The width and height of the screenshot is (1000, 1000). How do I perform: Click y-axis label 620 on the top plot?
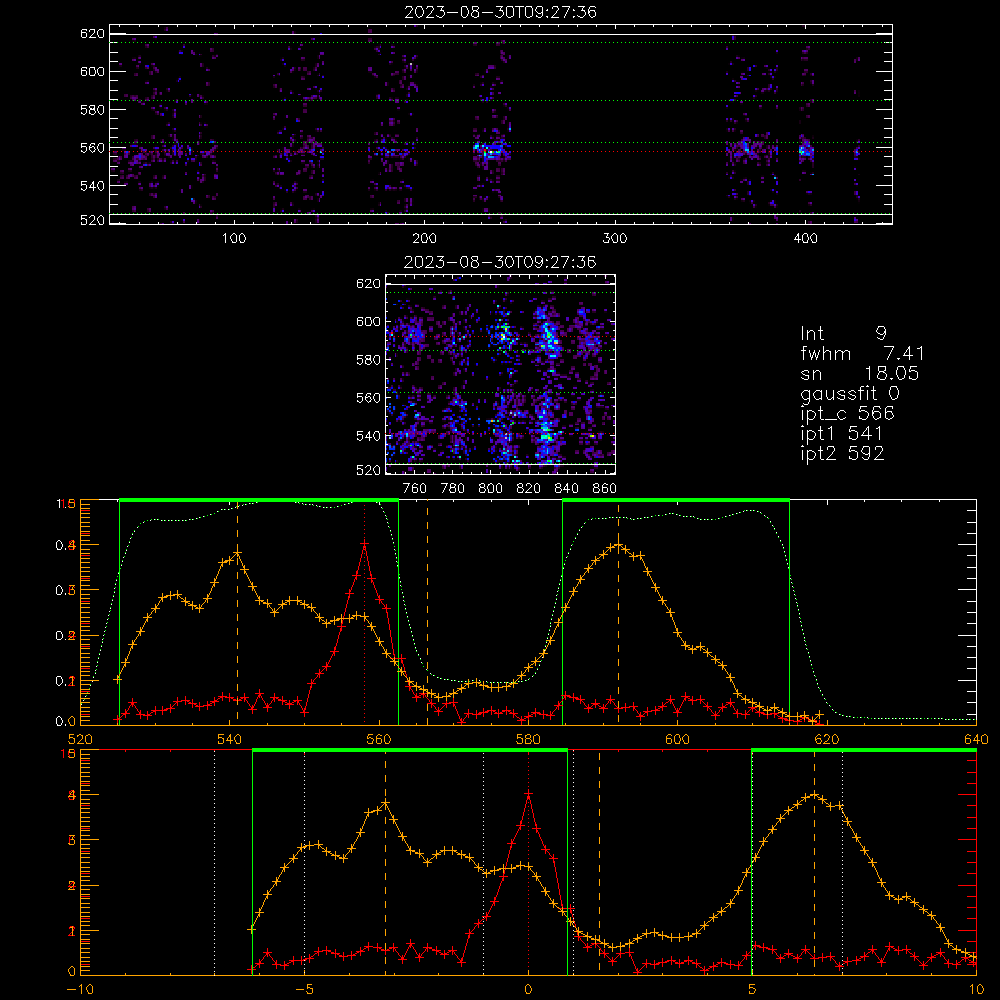[x=92, y=34]
